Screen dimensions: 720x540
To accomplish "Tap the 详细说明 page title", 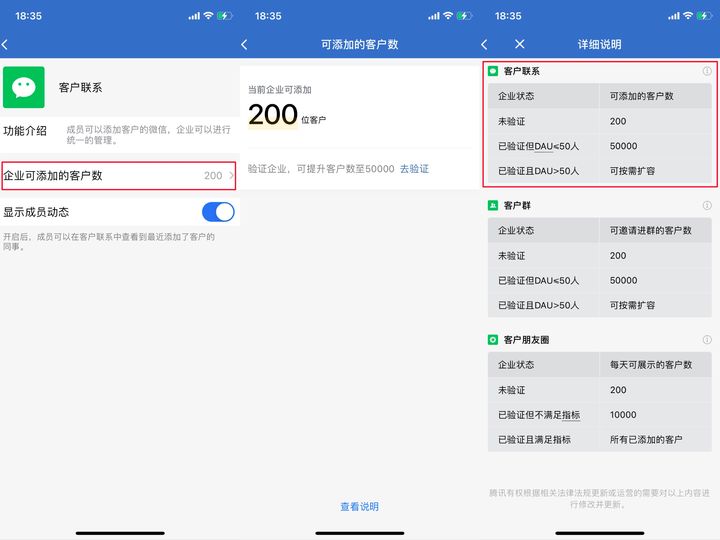I will [599, 44].
